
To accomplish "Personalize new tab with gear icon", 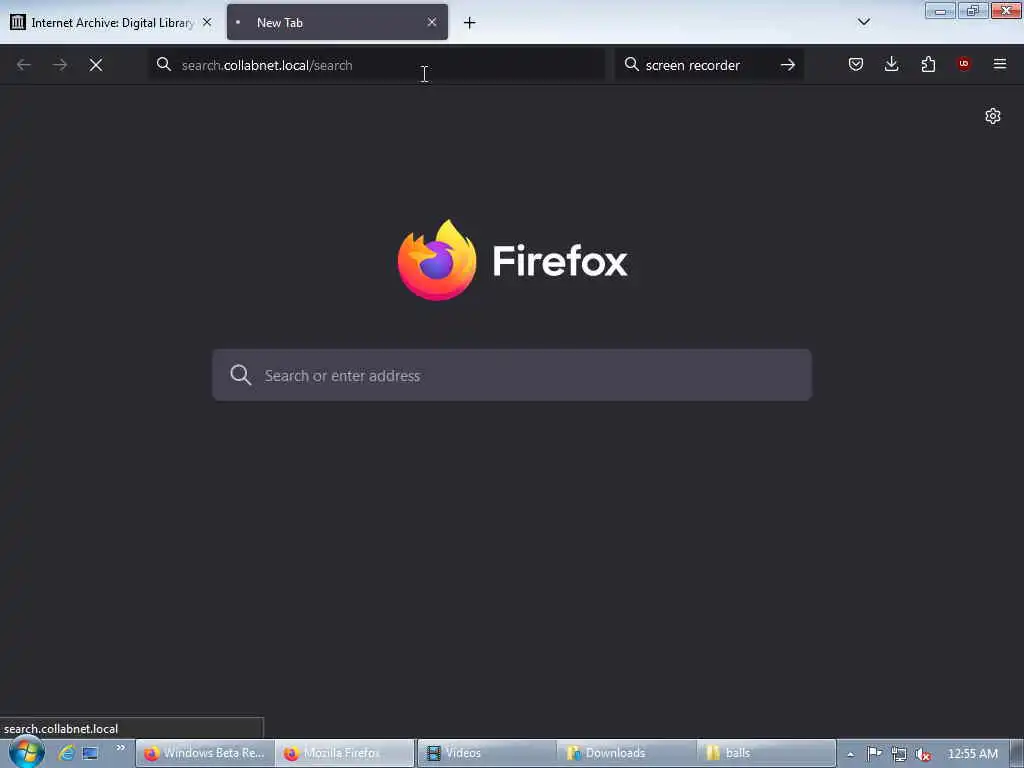I will pyautogui.click(x=993, y=116).
